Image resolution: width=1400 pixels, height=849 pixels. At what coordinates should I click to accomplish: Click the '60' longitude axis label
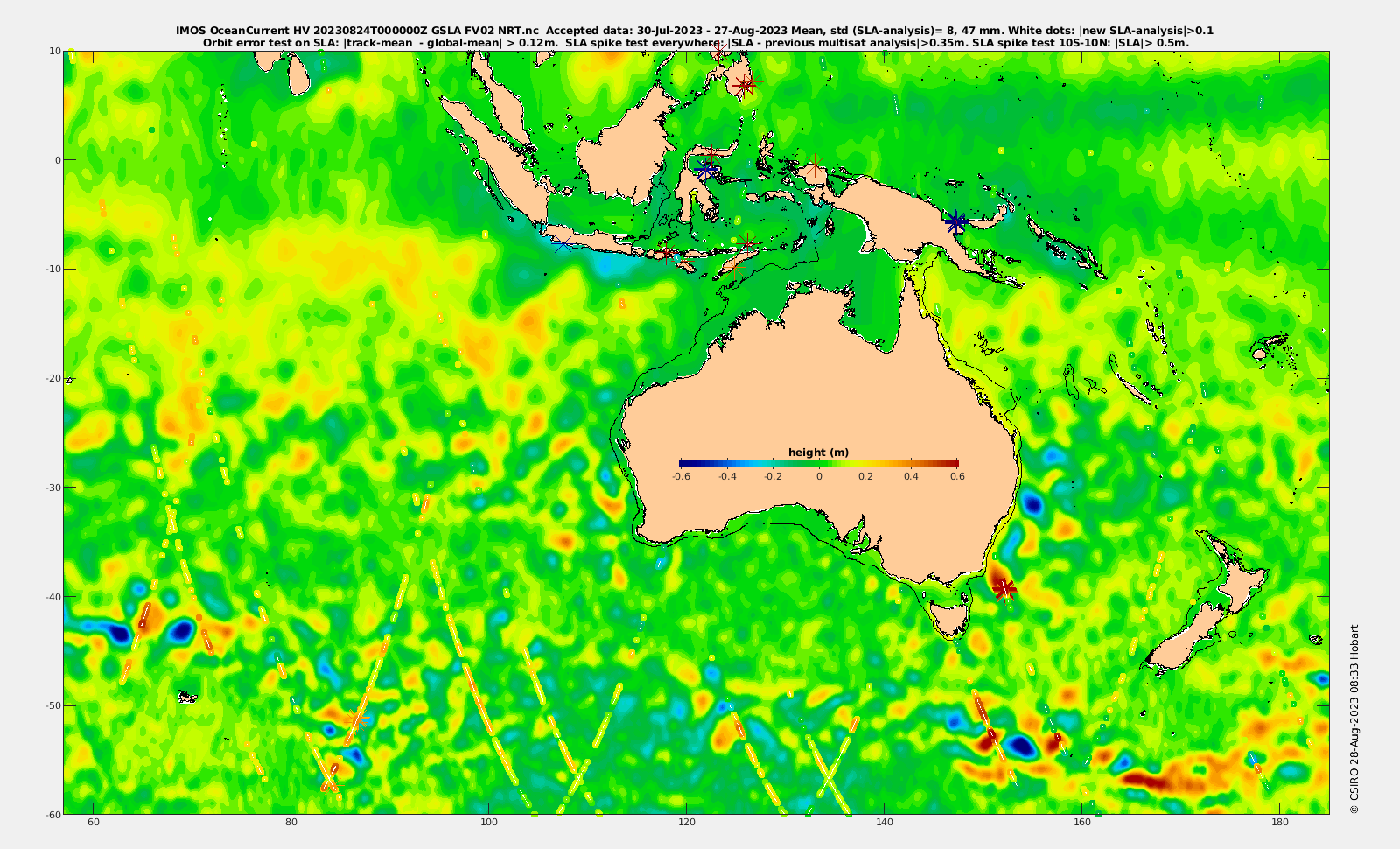[x=94, y=823]
